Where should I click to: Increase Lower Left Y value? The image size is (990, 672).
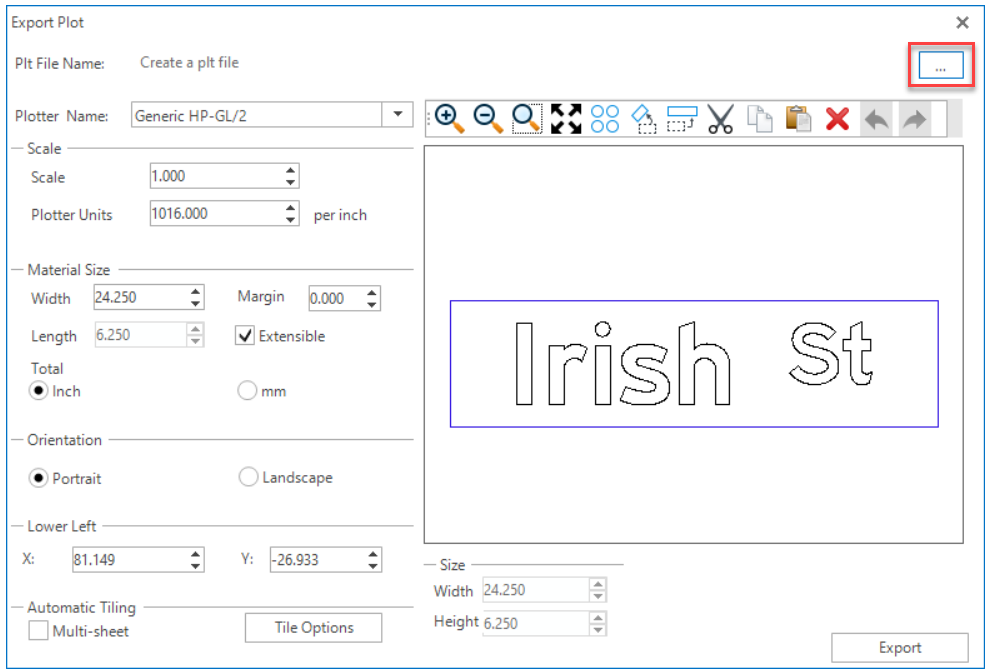coord(373,553)
